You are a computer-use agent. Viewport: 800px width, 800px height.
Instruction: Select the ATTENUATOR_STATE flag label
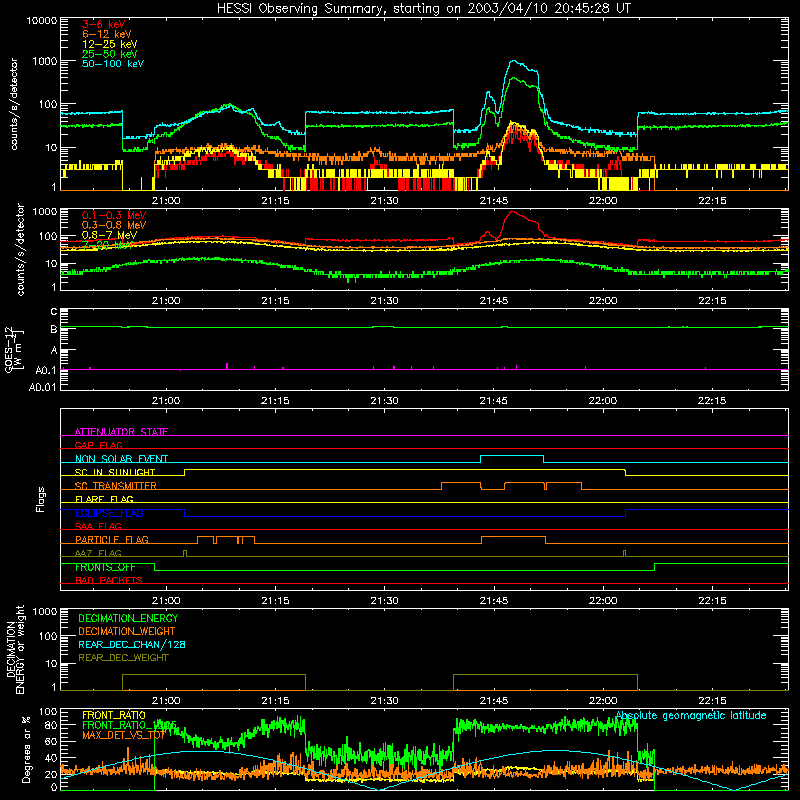[x=121, y=432]
